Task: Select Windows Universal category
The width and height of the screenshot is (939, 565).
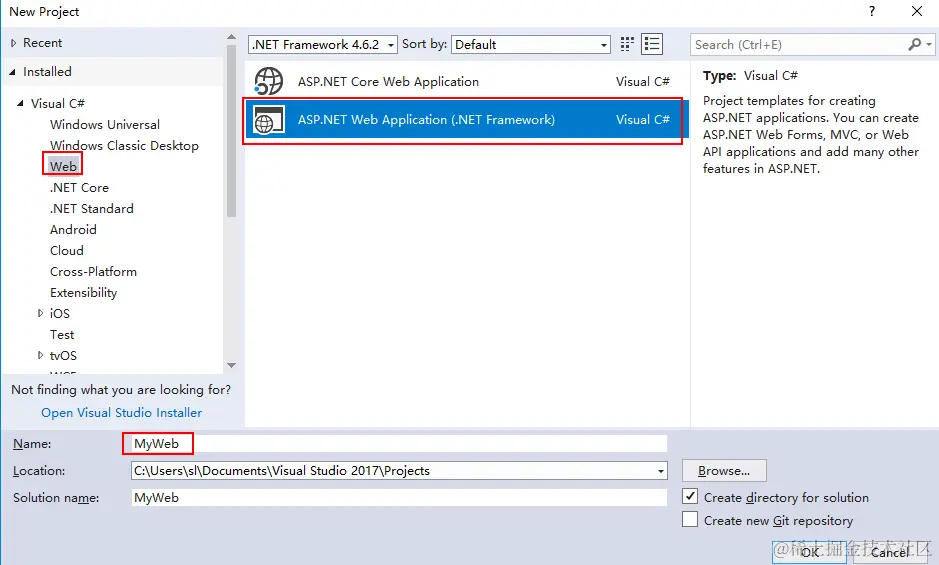Action: [105, 125]
